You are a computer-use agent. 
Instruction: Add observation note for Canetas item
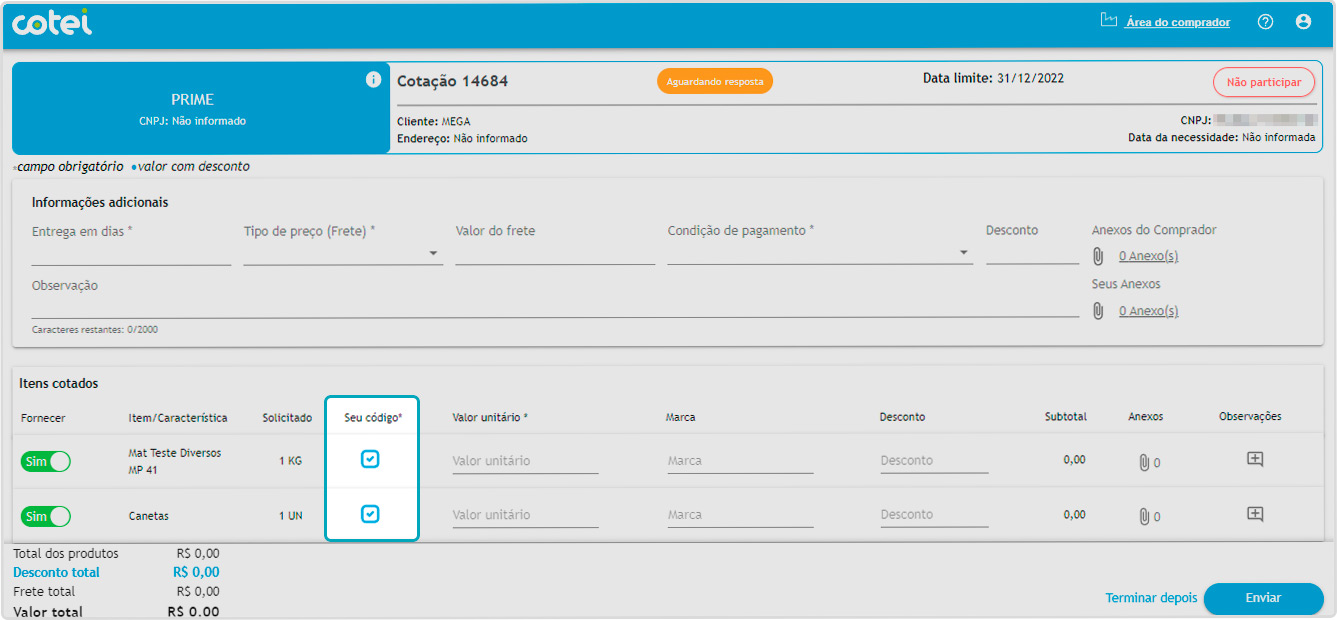(1255, 514)
